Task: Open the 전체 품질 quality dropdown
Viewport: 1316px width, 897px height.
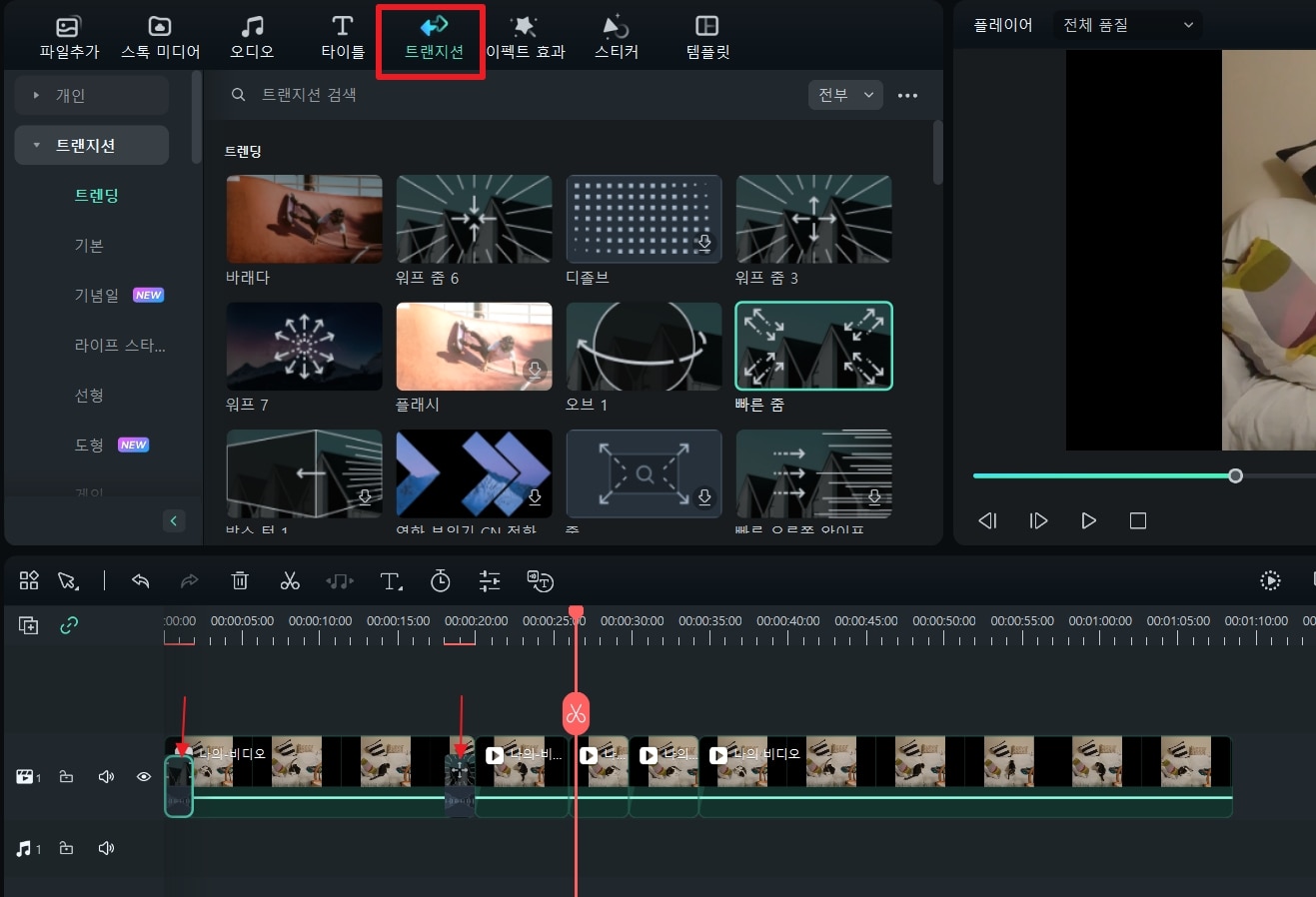Action: (1128, 25)
